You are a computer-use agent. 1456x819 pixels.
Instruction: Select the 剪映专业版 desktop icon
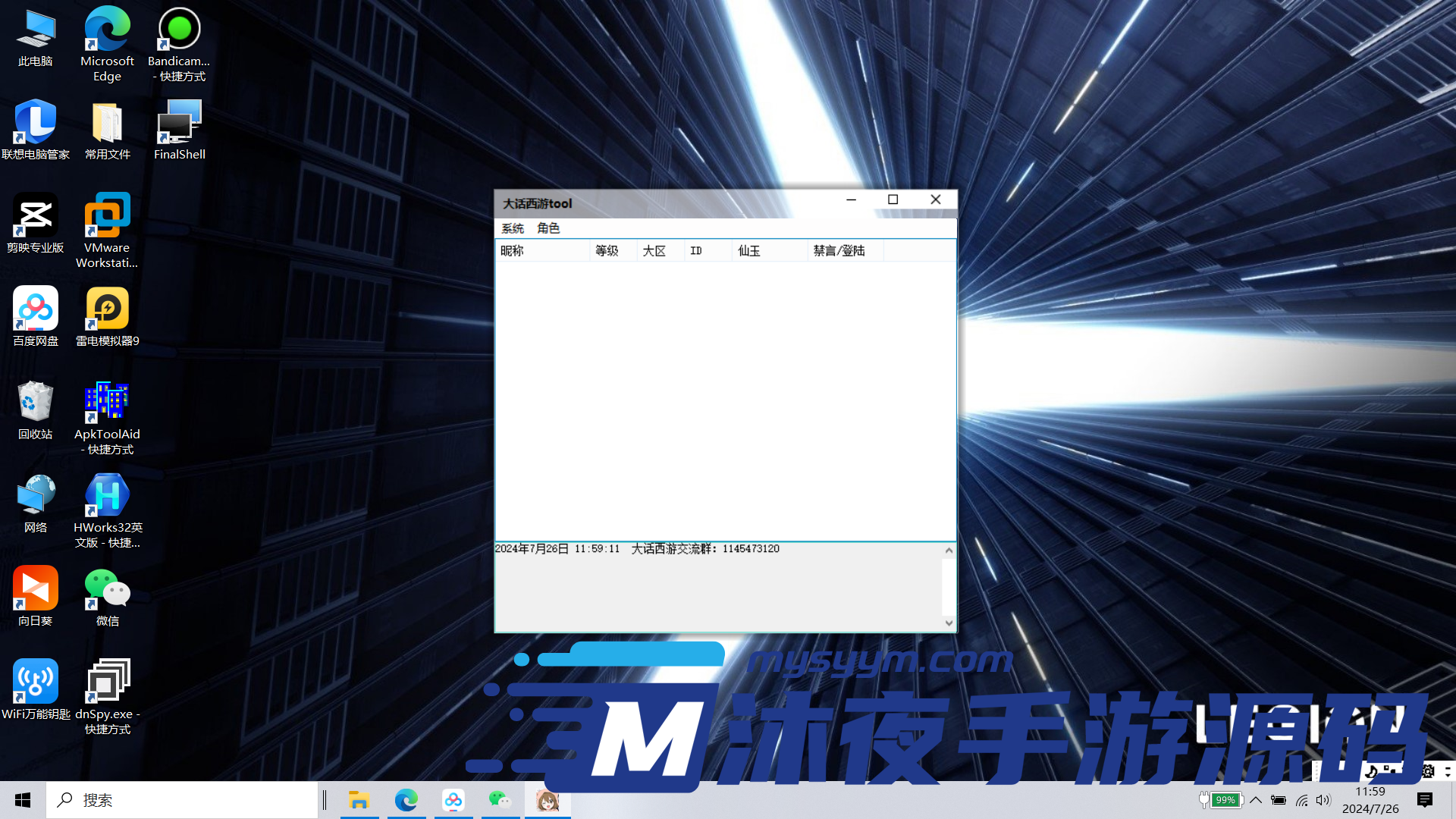(35, 215)
